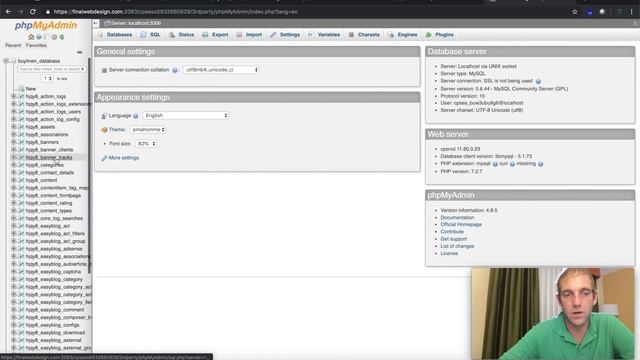Click the table filter search field in navigation
The width and height of the screenshot is (640, 360).
click(x=51, y=69)
